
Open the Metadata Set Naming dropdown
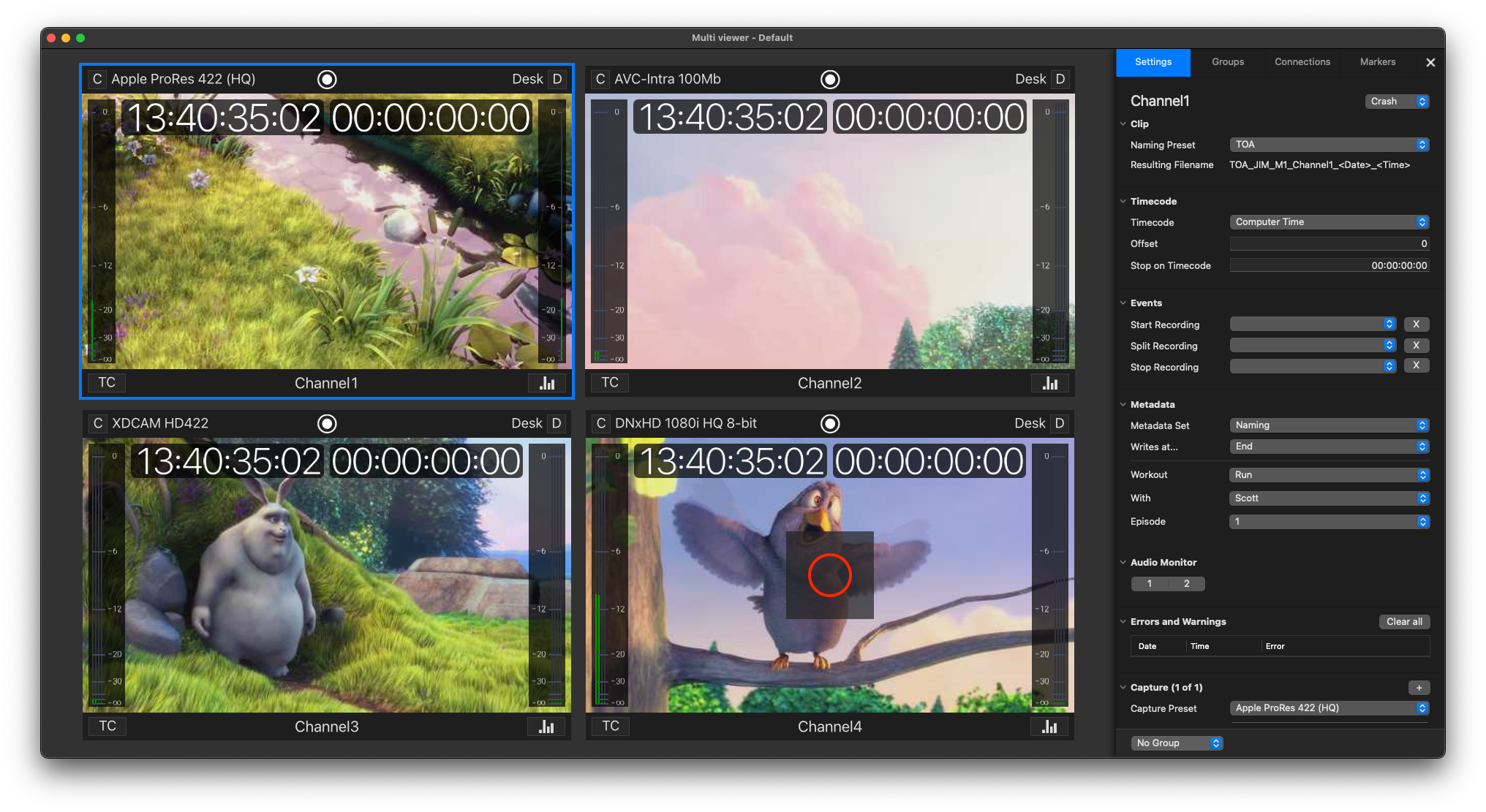[x=1329, y=425]
